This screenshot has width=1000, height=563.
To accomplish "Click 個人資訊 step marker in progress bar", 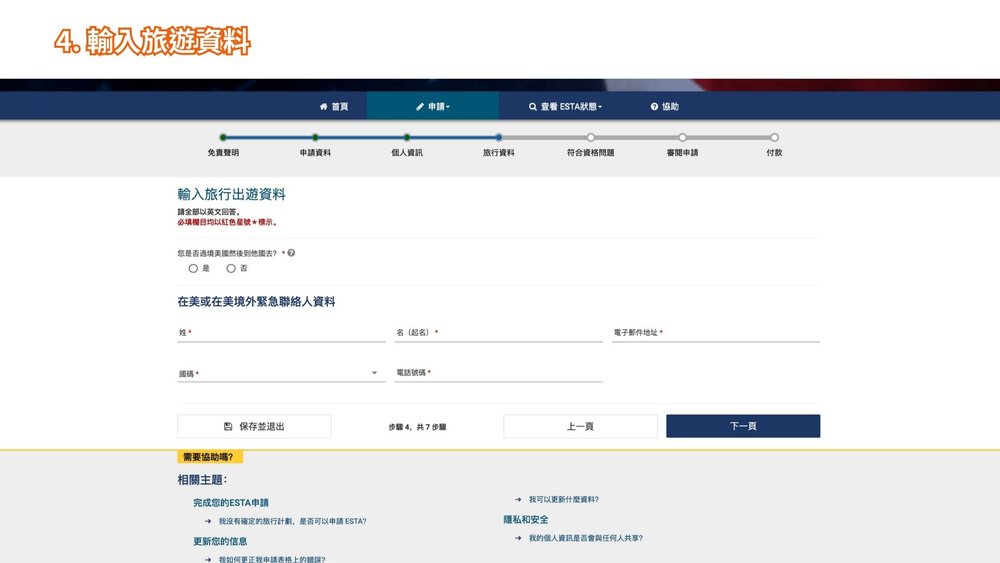I will 407,137.
